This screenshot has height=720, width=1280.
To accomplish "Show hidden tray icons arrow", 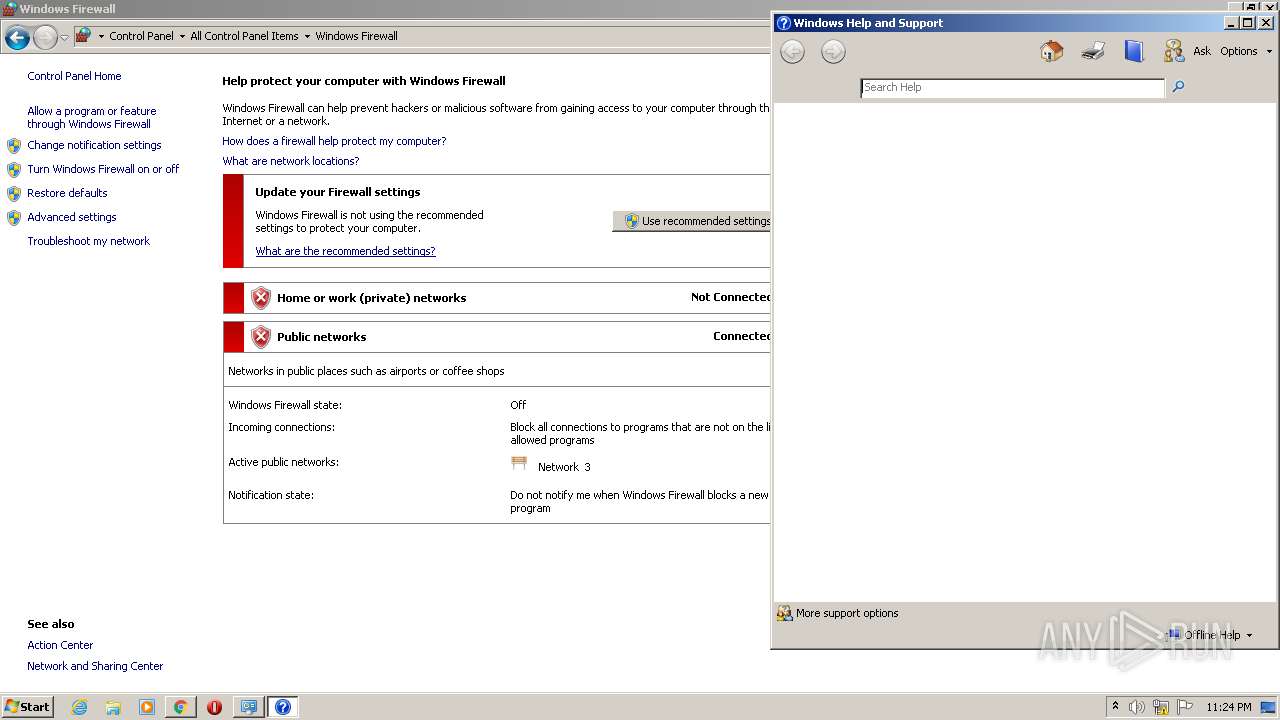I will click(x=1115, y=707).
